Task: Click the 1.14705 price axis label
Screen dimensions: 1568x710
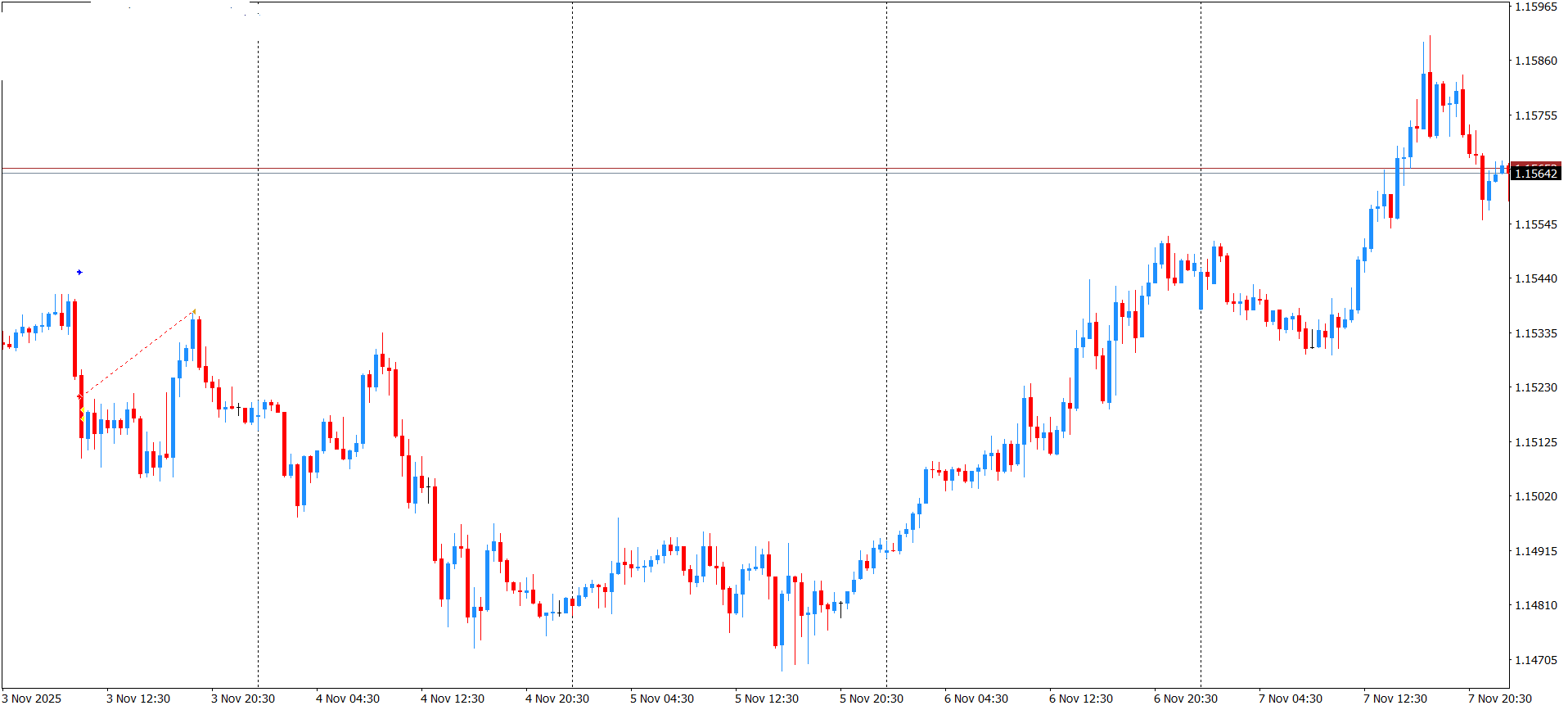Action: [1536, 660]
